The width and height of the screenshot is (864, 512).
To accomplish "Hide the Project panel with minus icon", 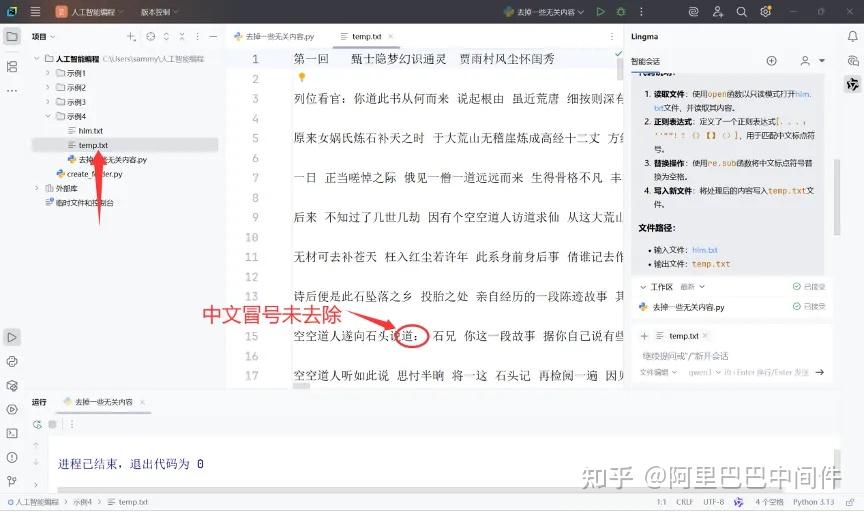I will [213, 36].
